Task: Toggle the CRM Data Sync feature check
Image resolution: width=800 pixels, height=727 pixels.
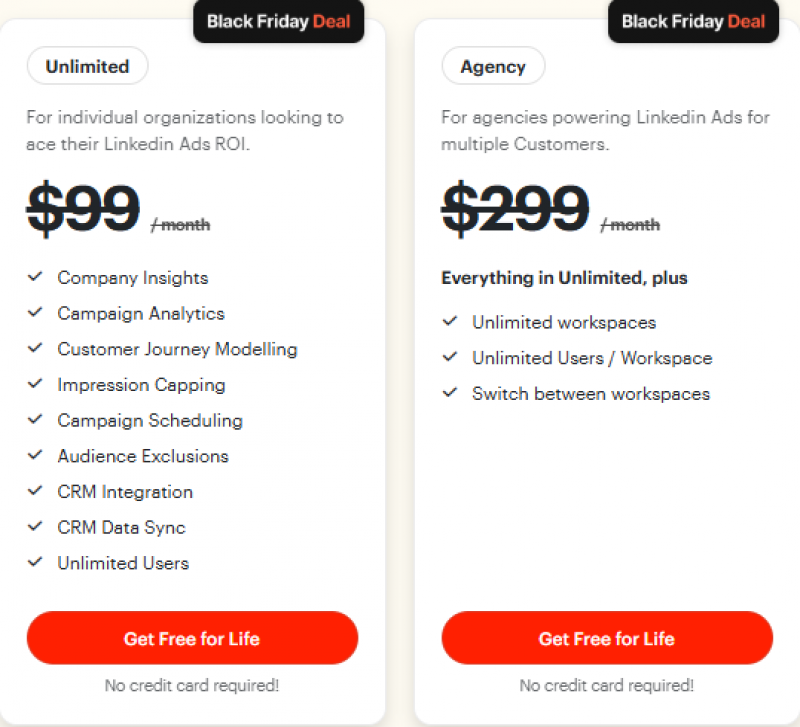Action: (x=36, y=527)
